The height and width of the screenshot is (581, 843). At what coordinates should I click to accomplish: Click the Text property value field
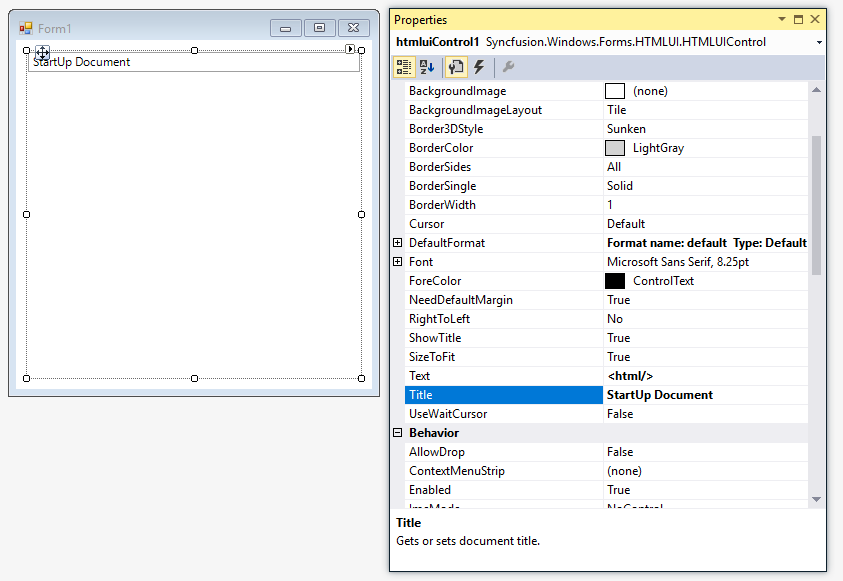700,376
